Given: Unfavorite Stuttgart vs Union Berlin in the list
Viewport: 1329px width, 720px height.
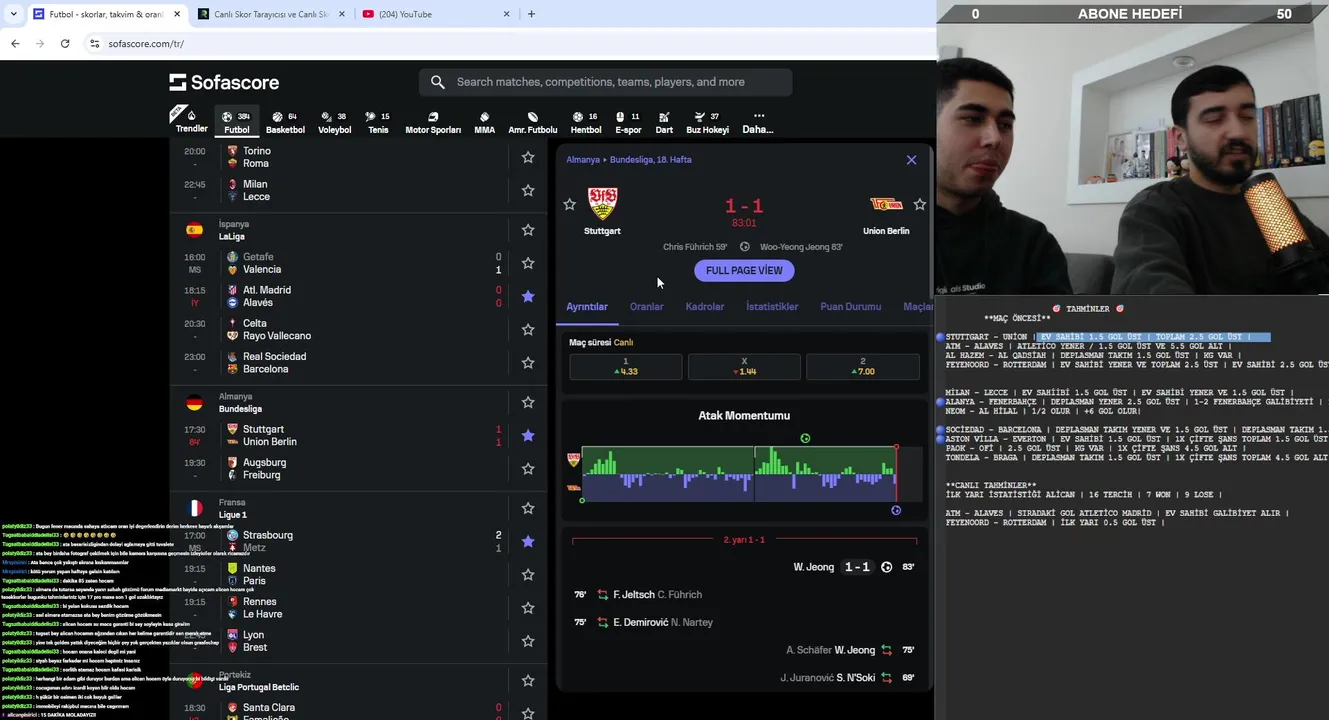Looking at the screenshot, I should 528,435.
